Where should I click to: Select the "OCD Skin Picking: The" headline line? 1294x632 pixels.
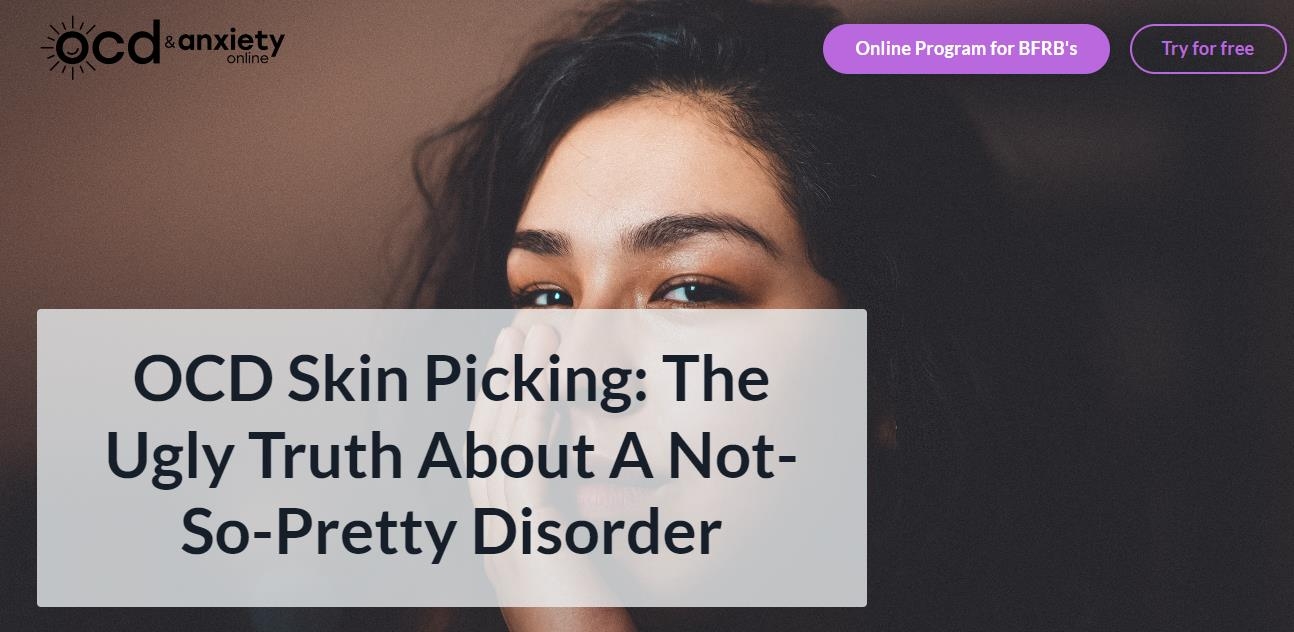[x=451, y=379]
